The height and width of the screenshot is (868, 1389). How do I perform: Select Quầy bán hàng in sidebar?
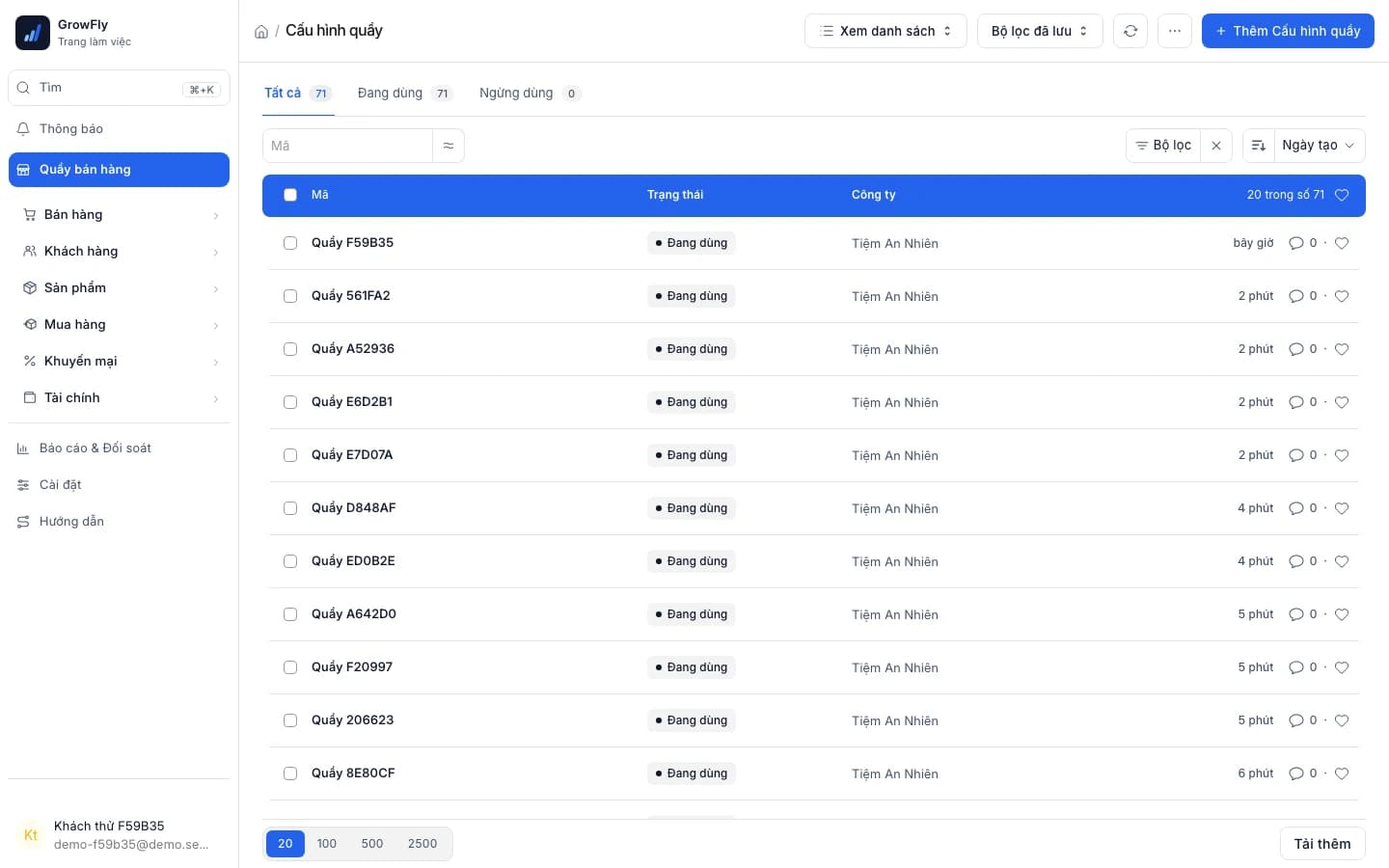click(x=119, y=170)
